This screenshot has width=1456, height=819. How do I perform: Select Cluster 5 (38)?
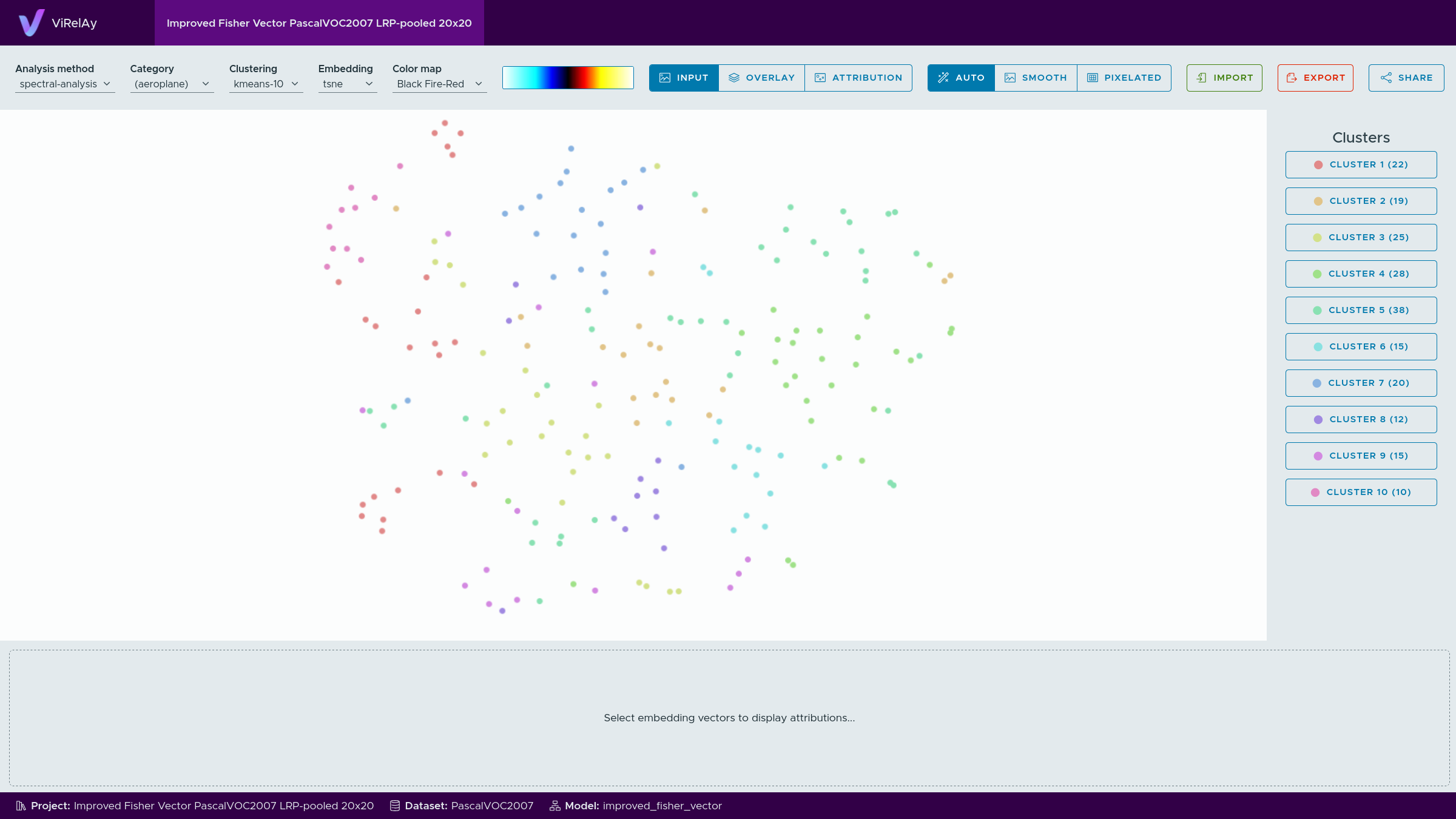[1361, 310]
